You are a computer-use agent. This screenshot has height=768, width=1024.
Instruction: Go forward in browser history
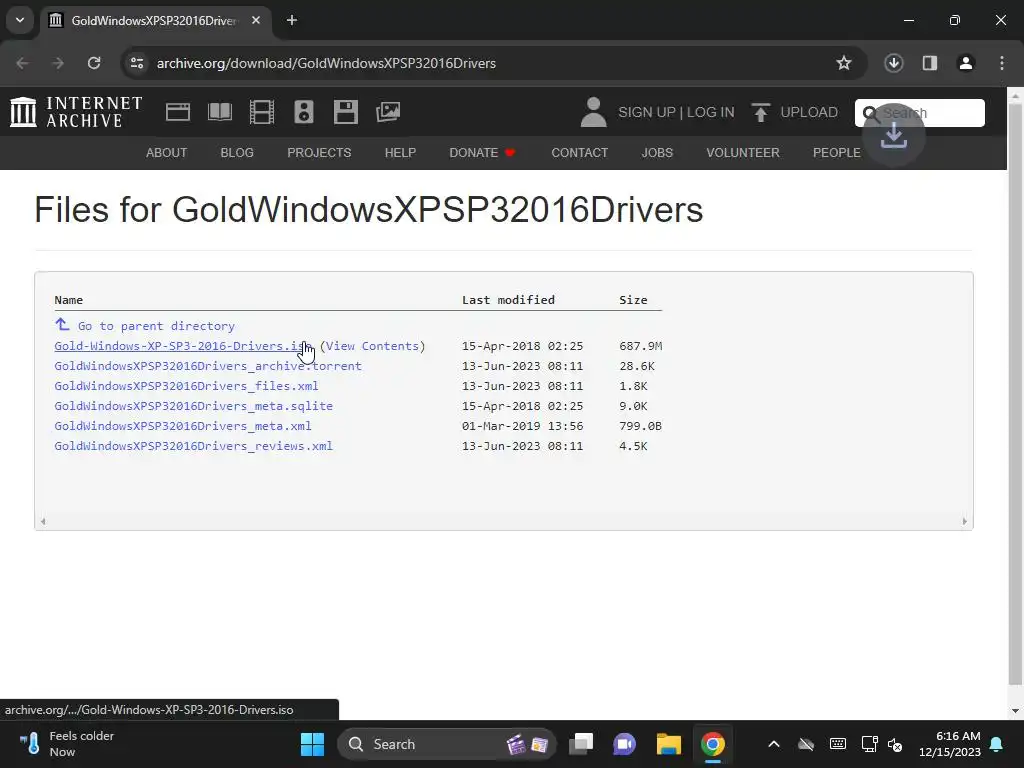coord(58,63)
